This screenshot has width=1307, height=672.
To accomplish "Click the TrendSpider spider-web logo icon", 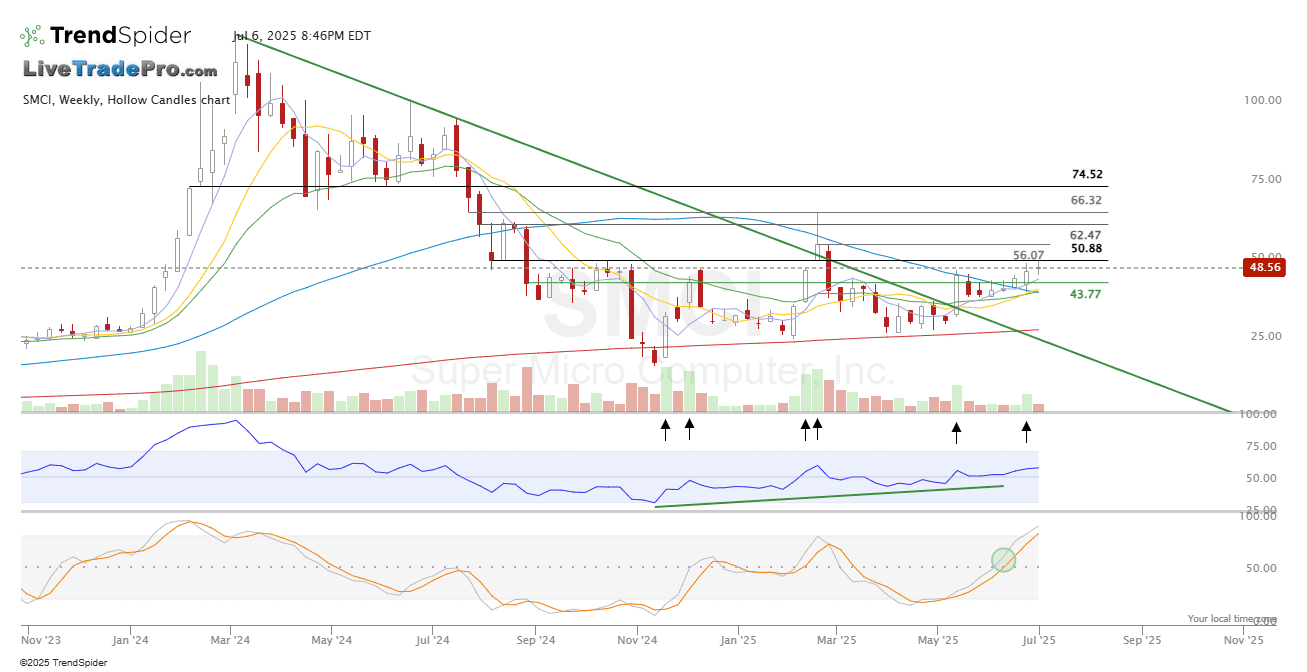I will pyautogui.click(x=32, y=36).
